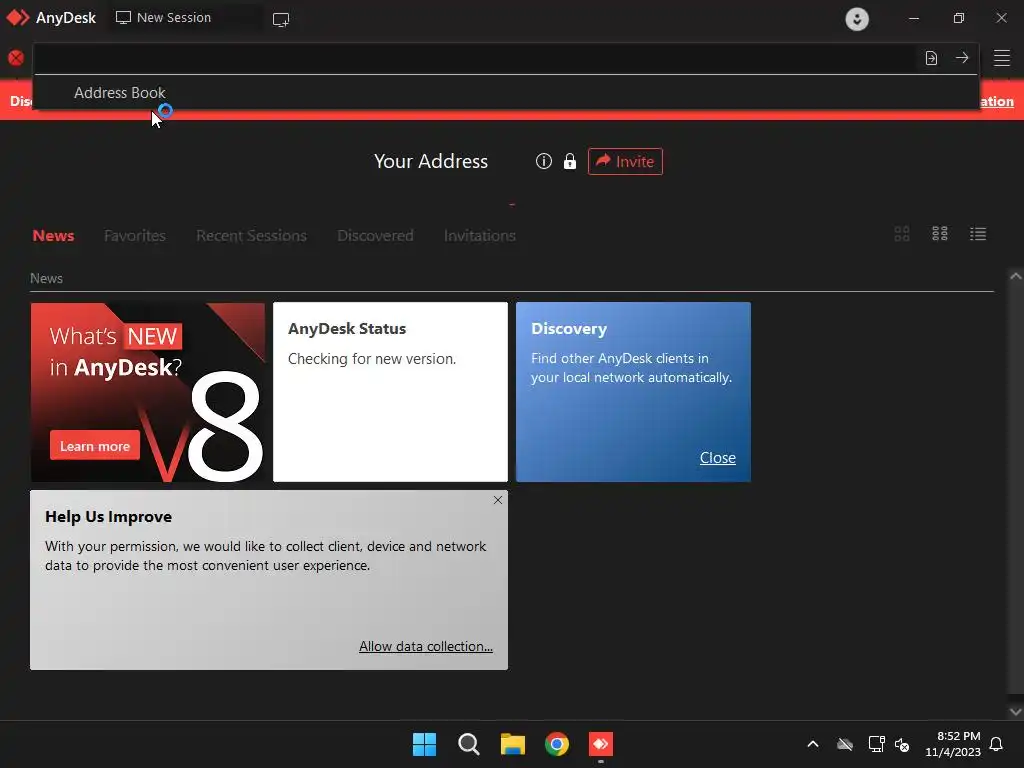Open the Recent Sessions tab

tap(251, 235)
